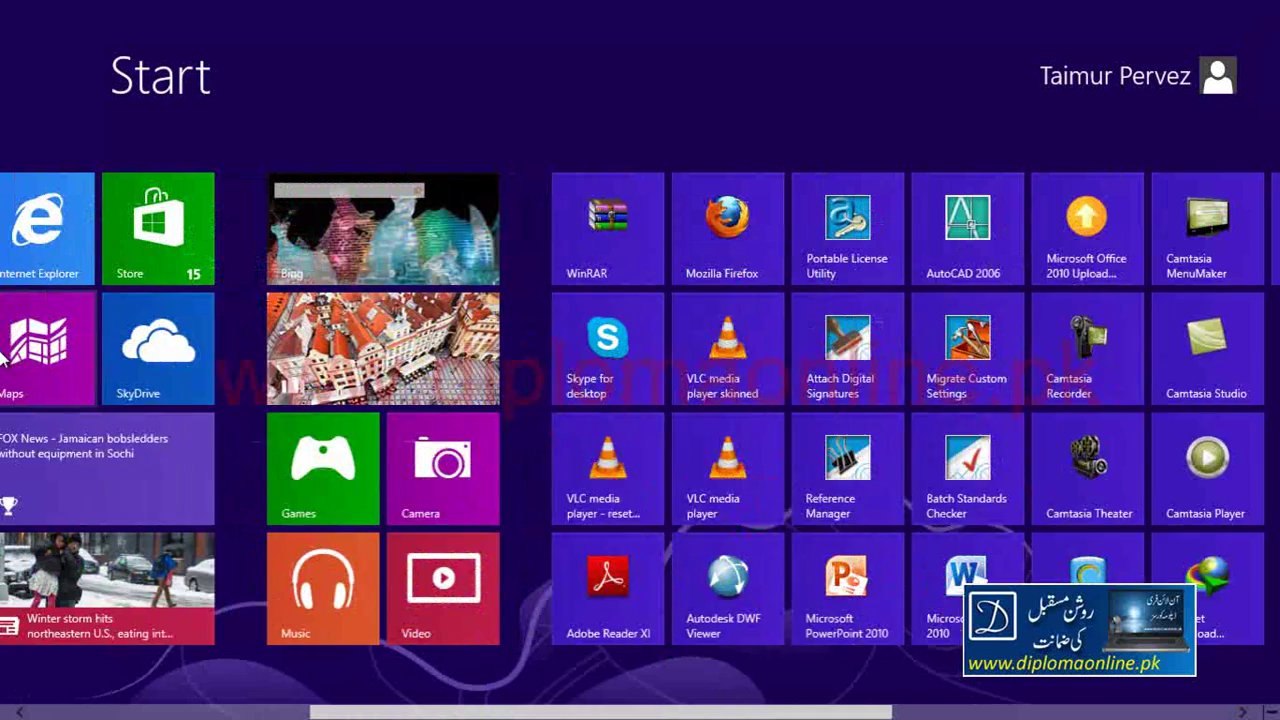1280x720 pixels.
Task: Open Reference Manager tile
Action: tap(848, 469)
